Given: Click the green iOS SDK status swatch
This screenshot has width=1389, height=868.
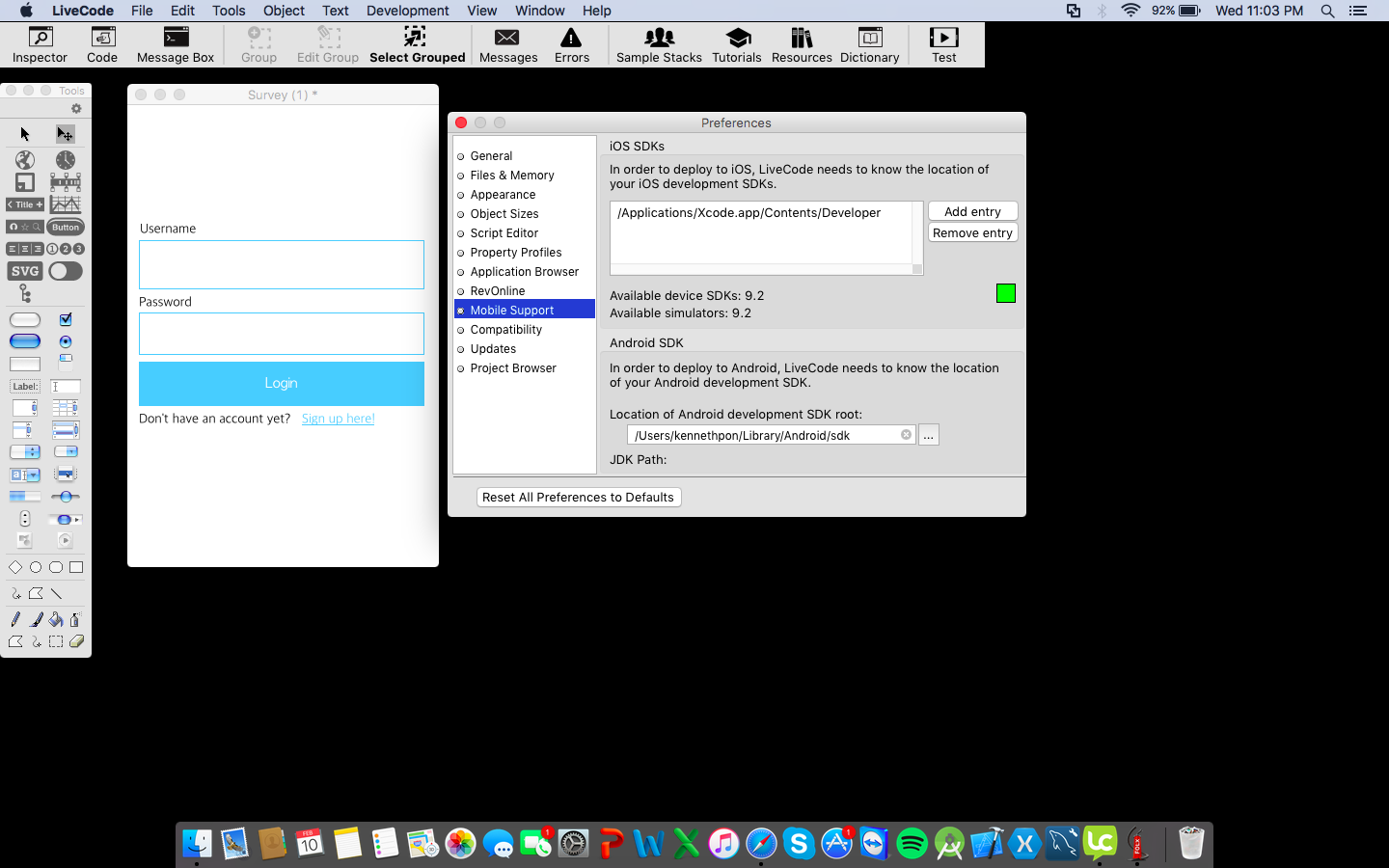Looking at the screenshot, I should coord(1005,293).
